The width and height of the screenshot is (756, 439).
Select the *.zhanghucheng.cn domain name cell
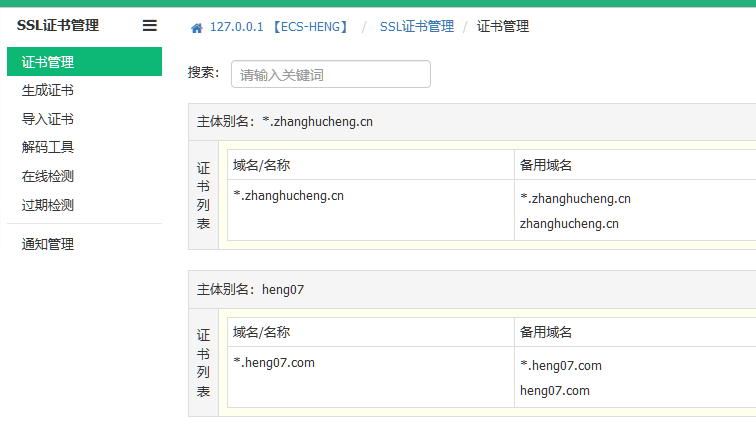pos(289,196)
